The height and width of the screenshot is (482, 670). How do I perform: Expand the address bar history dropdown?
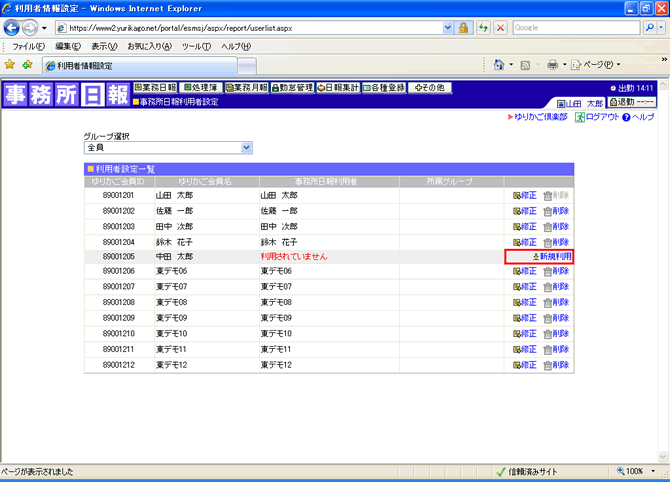click(x=447, y=28)
